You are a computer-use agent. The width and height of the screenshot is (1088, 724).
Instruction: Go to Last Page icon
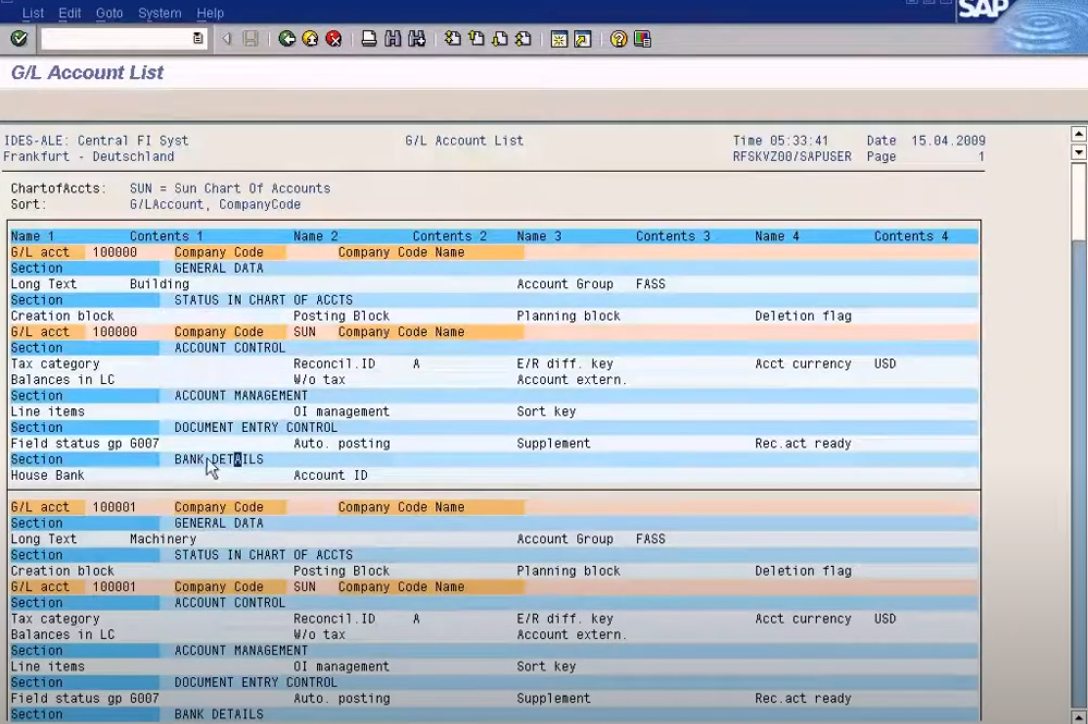523,39
